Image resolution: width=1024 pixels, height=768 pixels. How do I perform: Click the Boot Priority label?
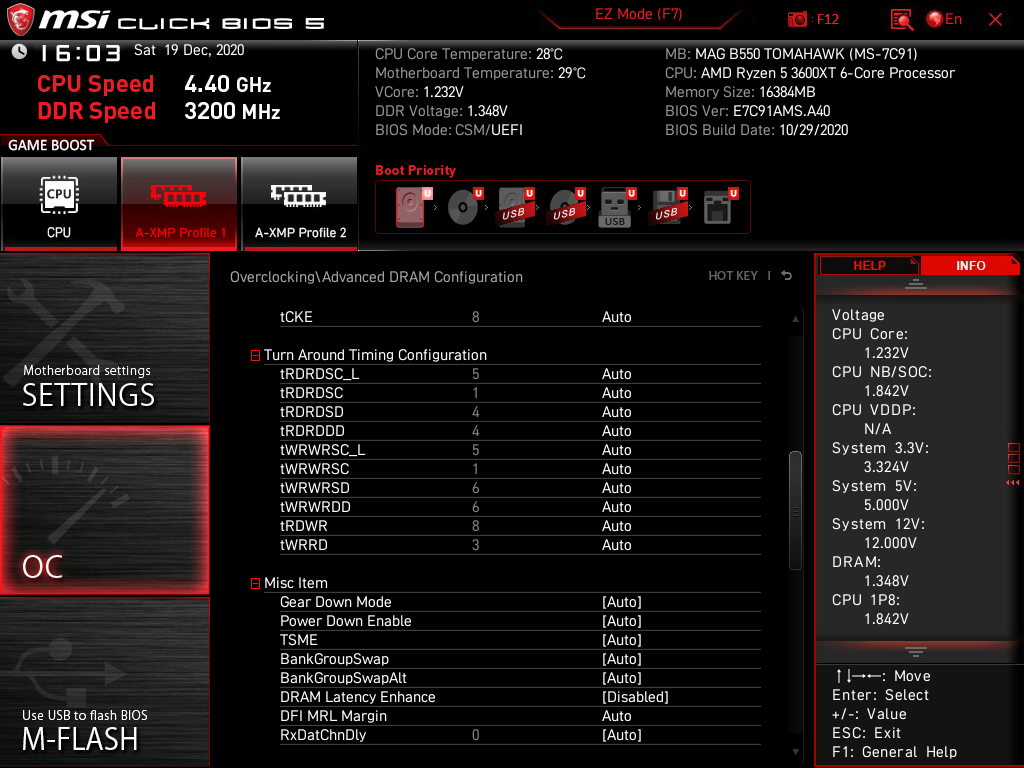(415, 170)
